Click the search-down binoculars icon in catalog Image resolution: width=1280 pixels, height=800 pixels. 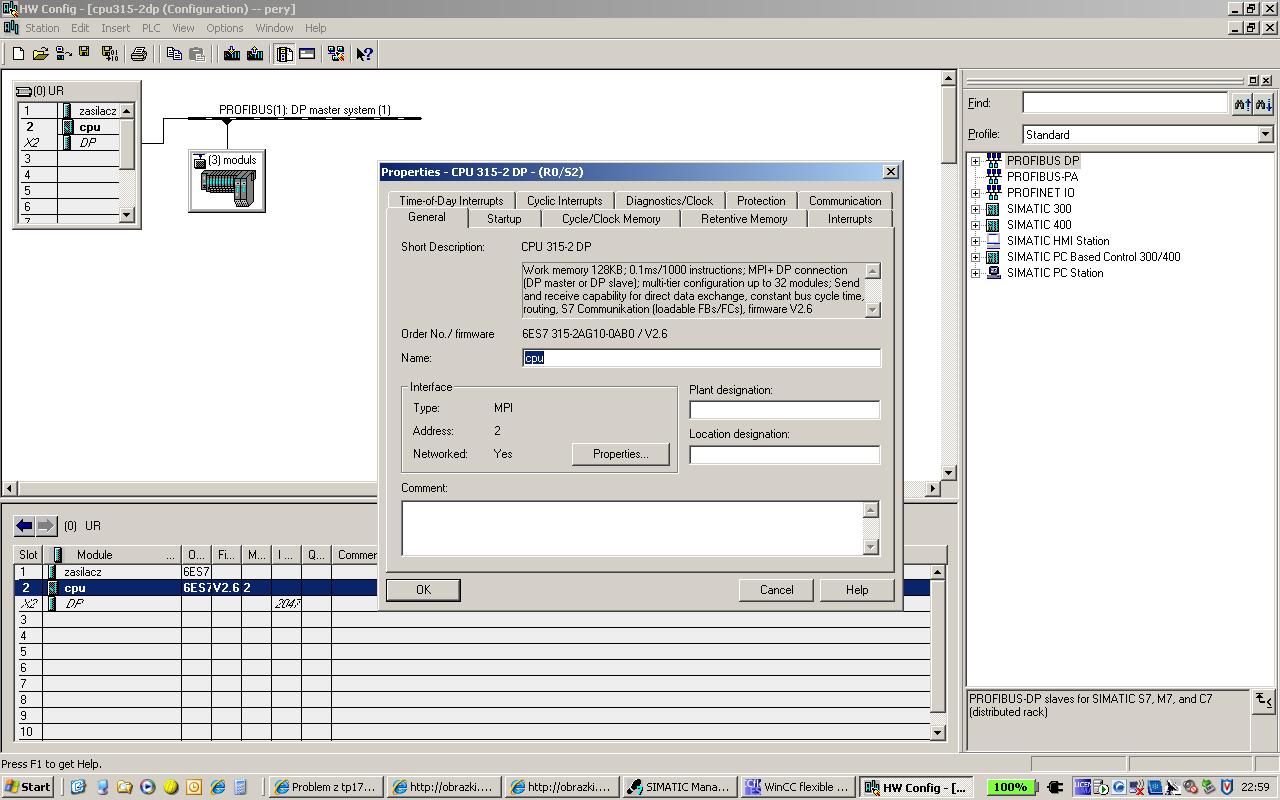pos(1264,103)
